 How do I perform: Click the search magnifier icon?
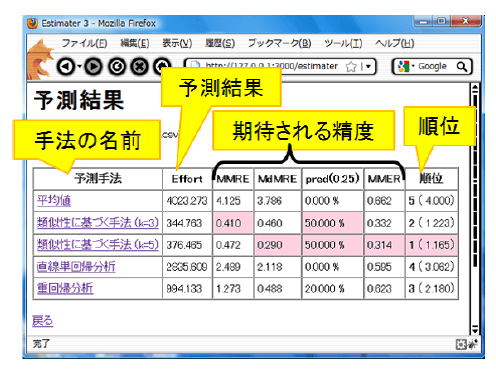pos(462,67)
